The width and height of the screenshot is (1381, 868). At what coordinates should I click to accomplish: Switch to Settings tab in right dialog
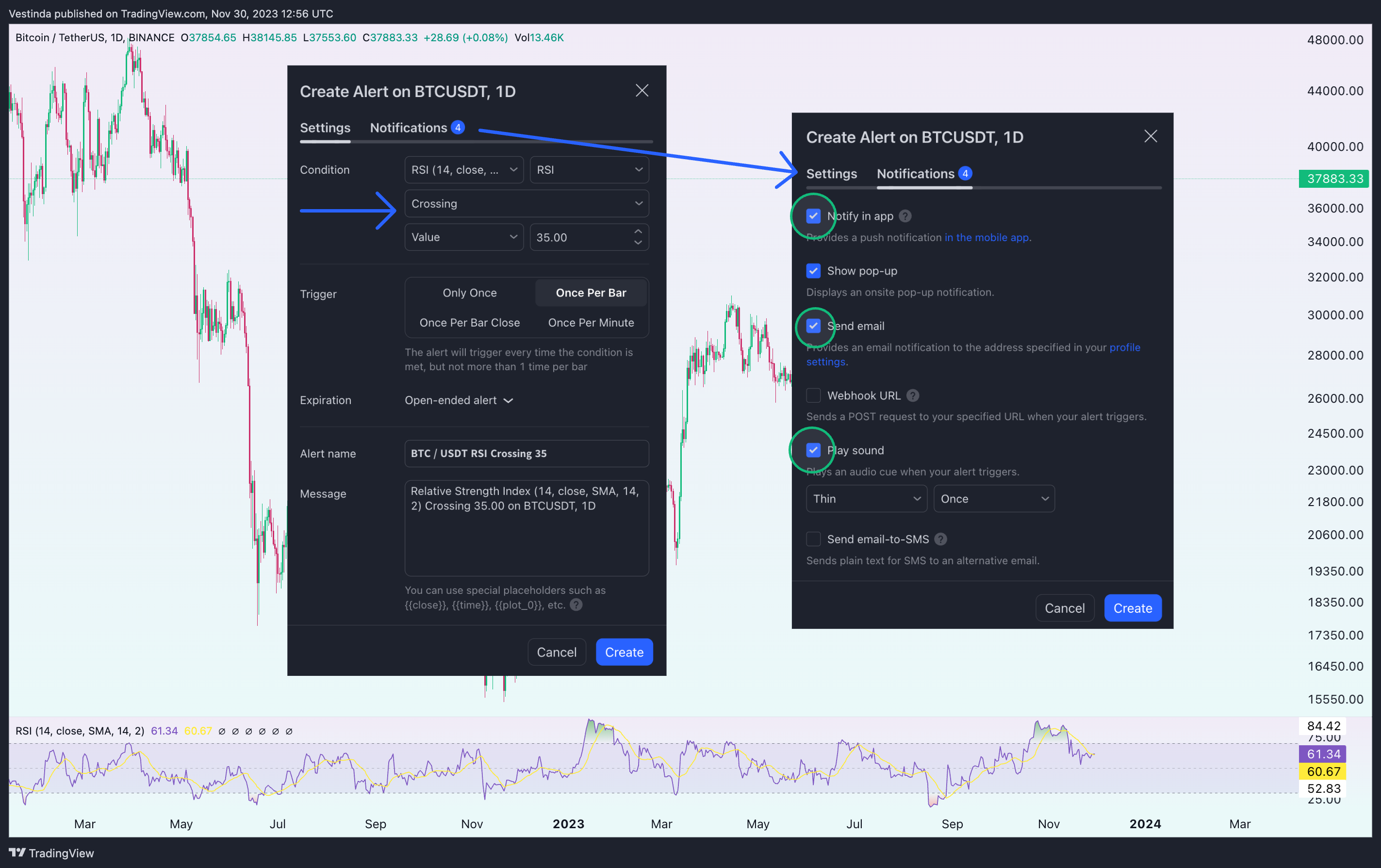click(x=832, y=174)
